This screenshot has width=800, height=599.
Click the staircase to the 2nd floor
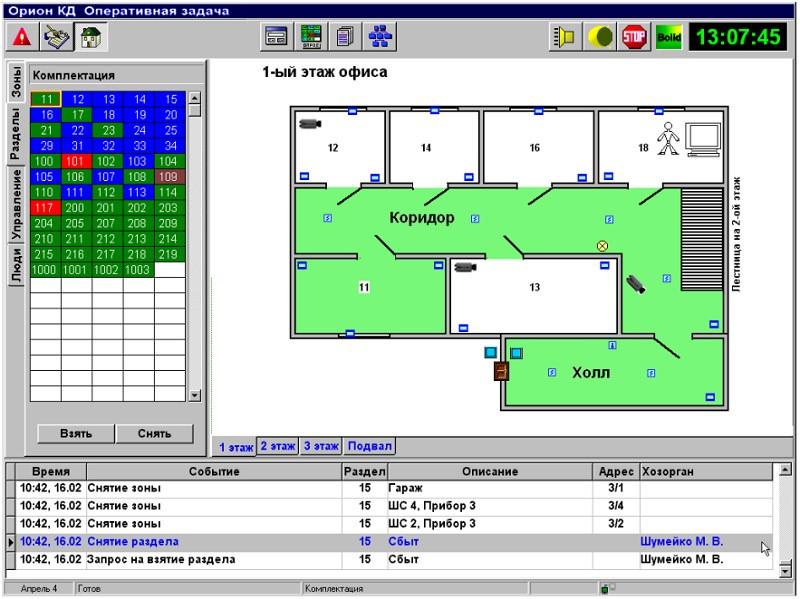click(x=703, y=239)
